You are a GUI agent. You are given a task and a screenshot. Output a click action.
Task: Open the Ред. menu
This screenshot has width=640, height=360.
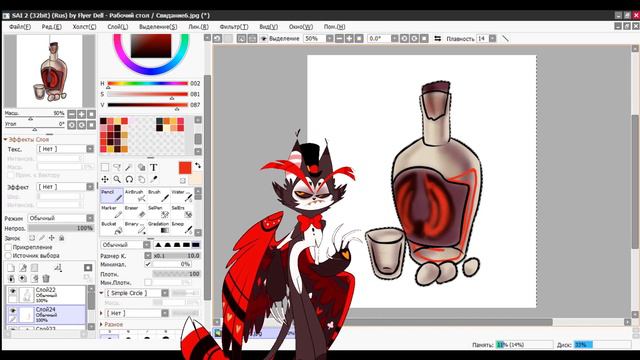[x=51, y=27]
